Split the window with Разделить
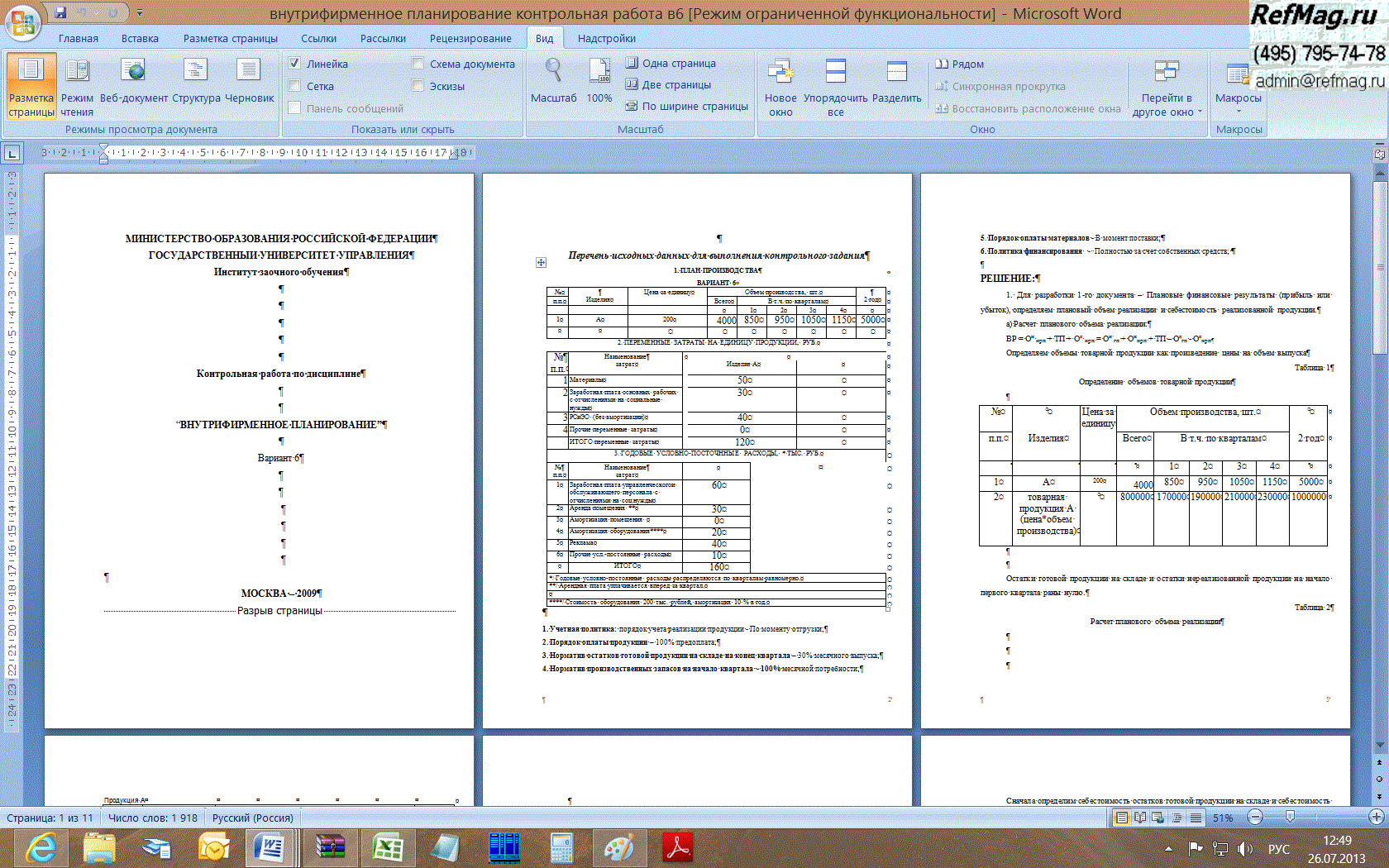The height and width of the screenshot is (868, 1389). coord(896,83)
